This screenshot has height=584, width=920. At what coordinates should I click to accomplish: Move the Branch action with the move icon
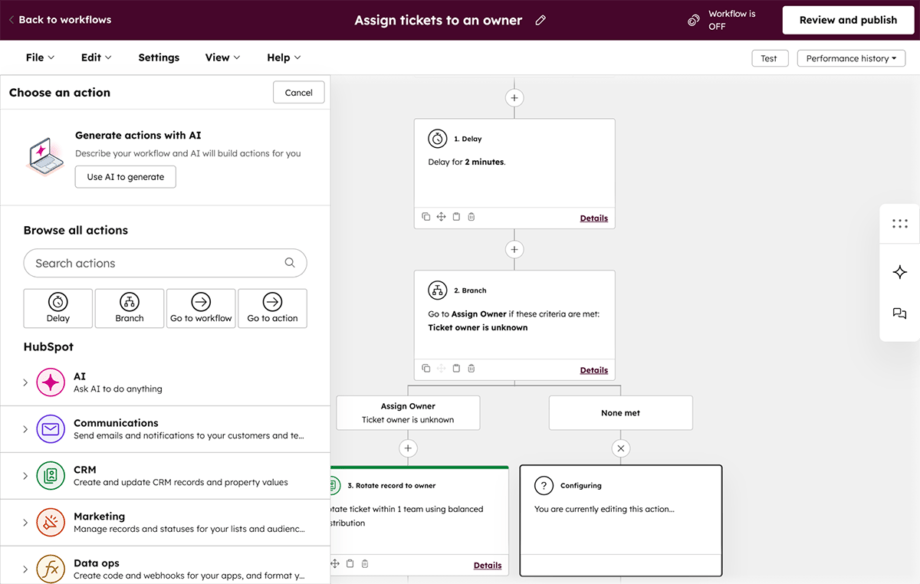coord(441,369)
